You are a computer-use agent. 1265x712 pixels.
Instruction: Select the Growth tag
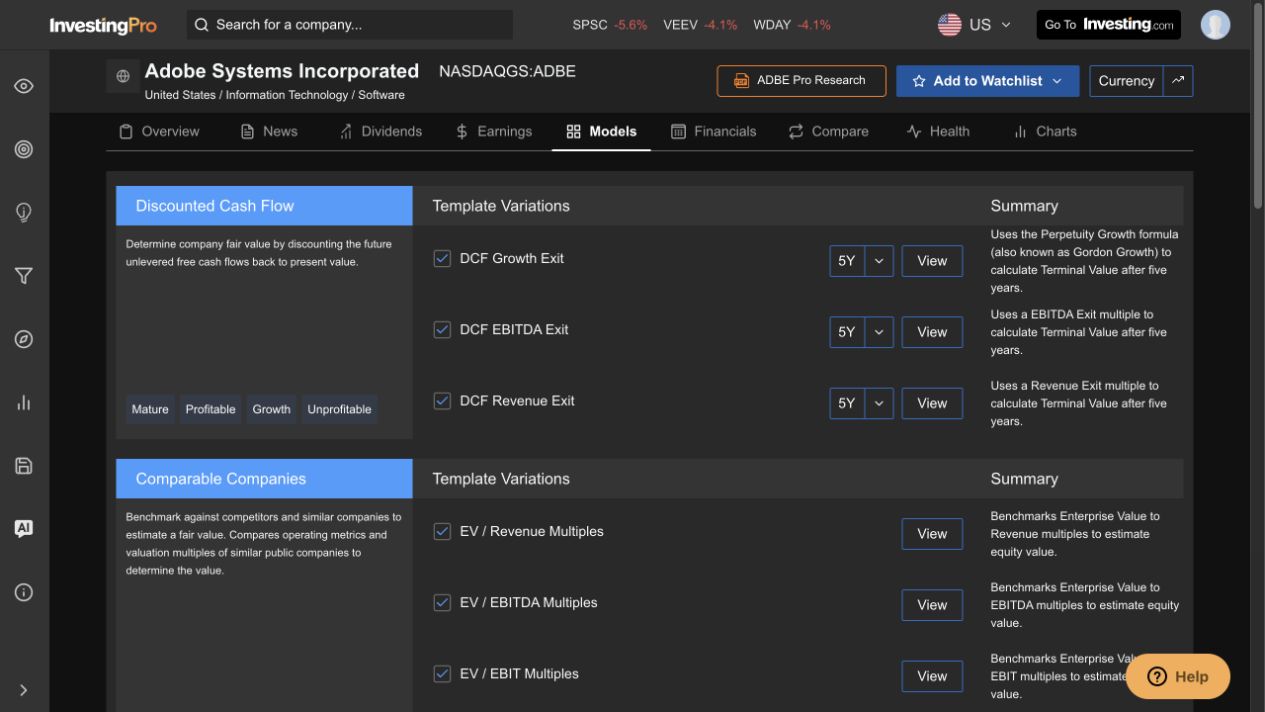(x=271, y=409)
